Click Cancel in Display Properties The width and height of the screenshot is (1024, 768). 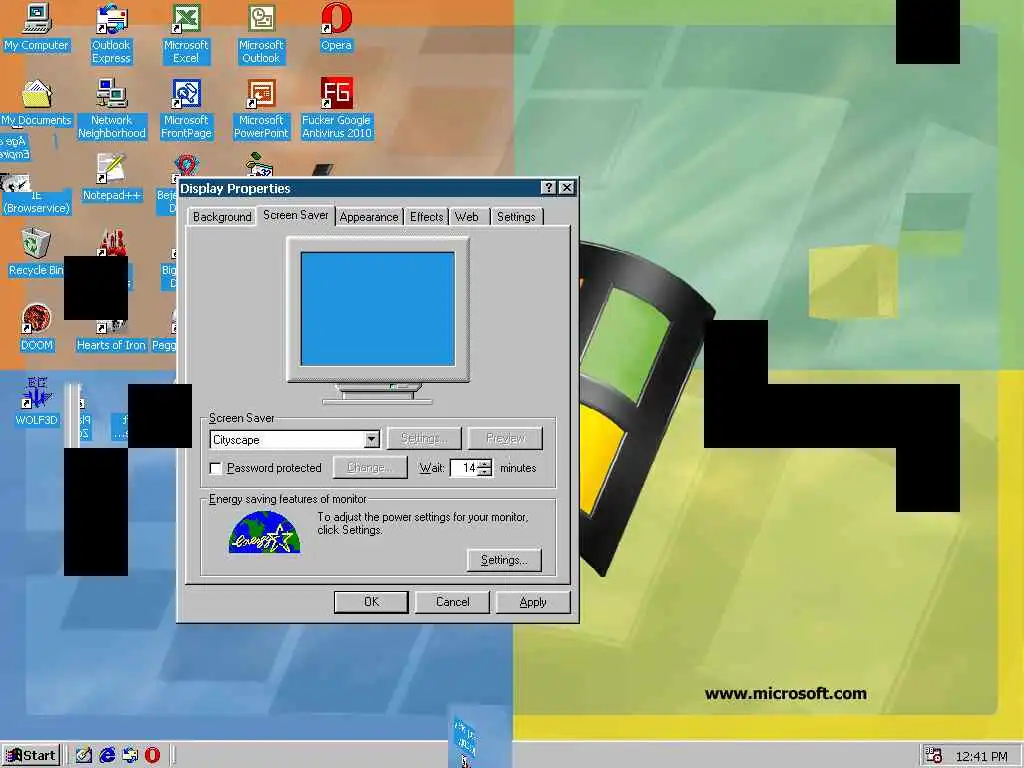(453, 602)
